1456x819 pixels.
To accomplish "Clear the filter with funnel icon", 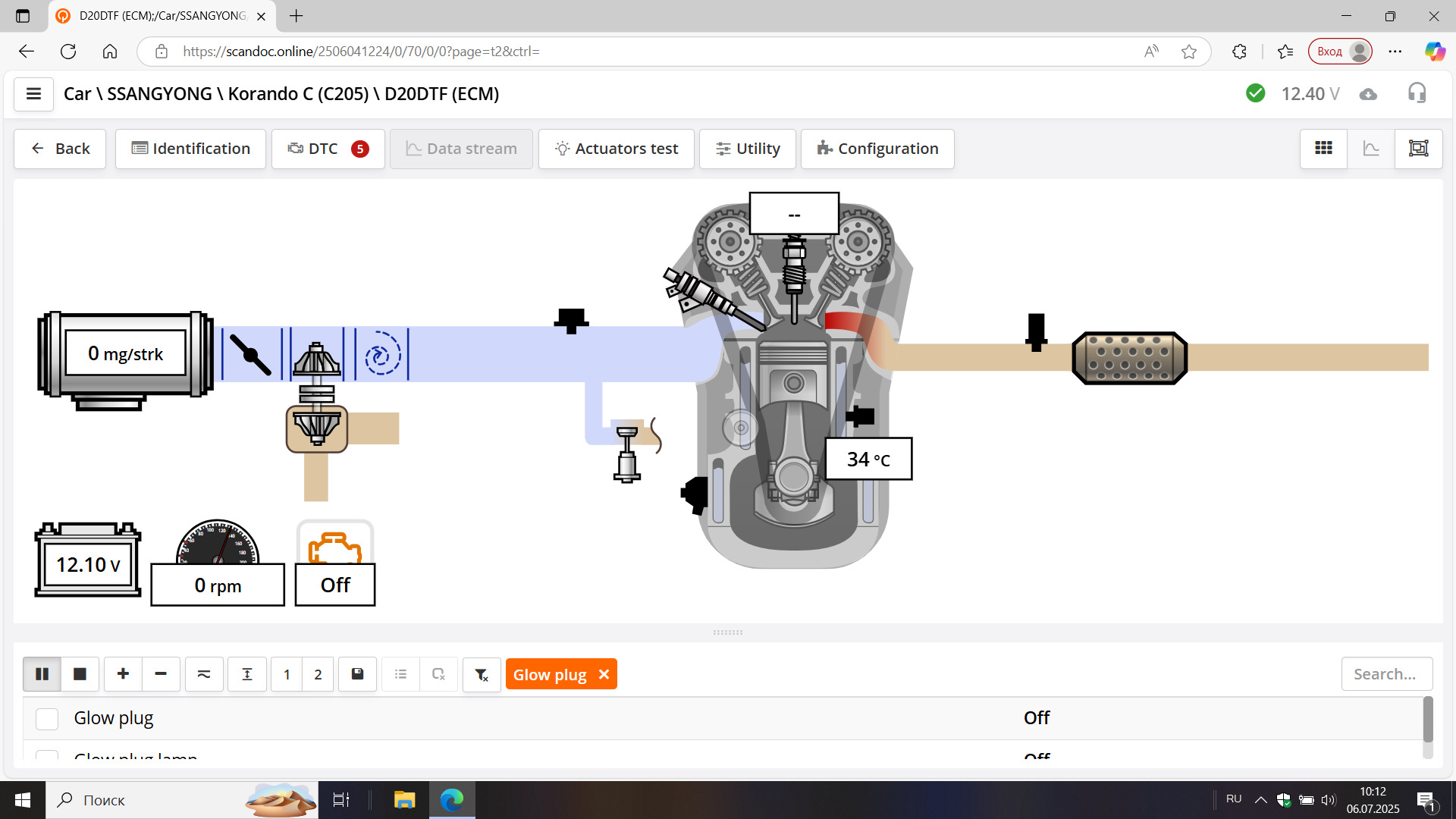I will point(482,674).
